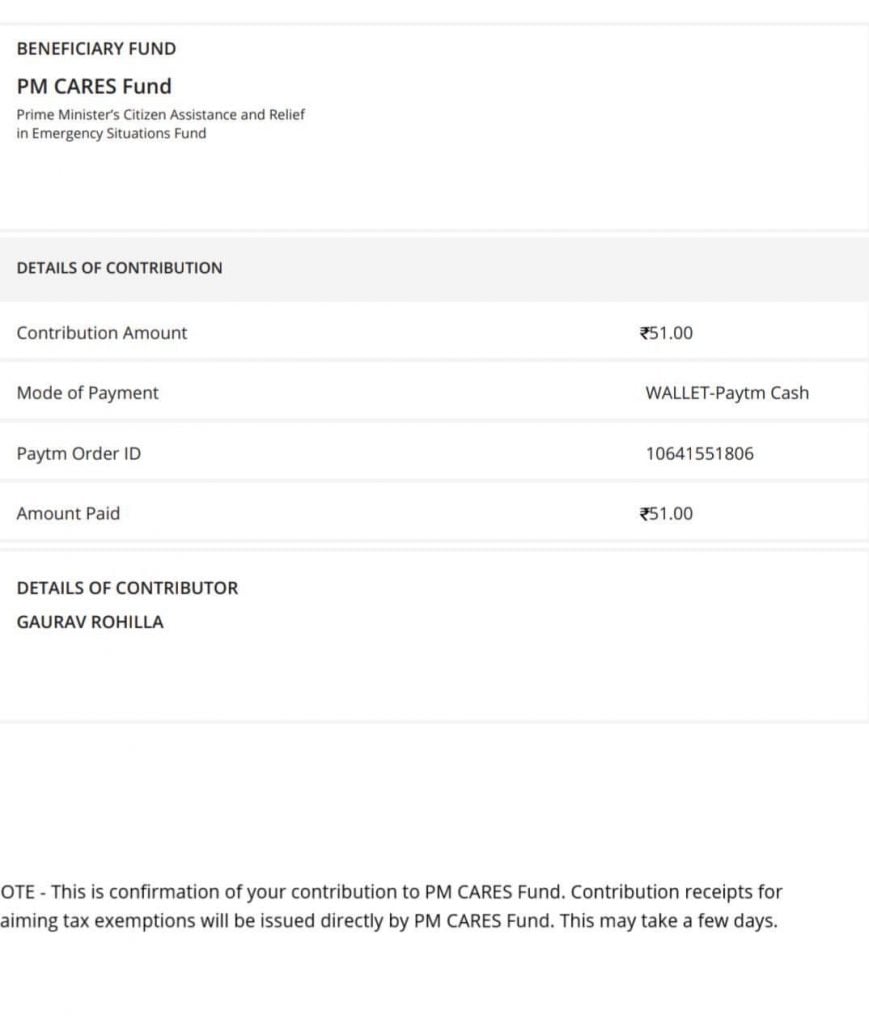This screenshot has height=1024, width=869.
Task: Select the contributor name GAURAV ROHILLA
Action: point(90,622)
